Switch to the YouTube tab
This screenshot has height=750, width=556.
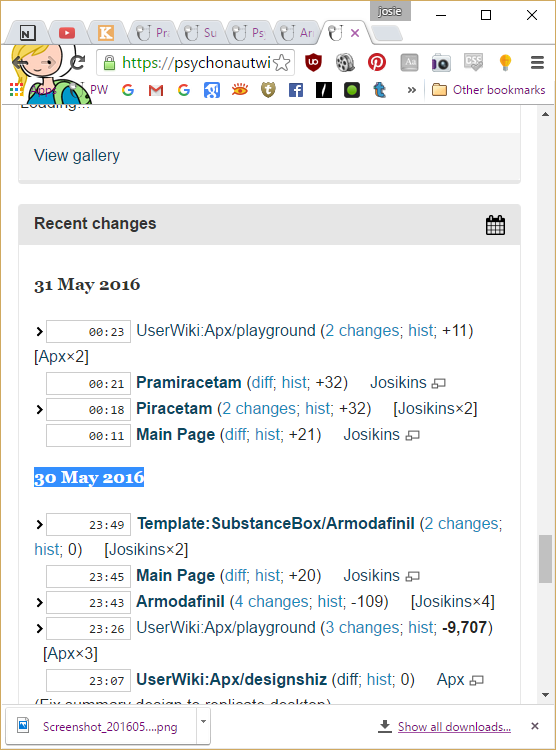click(x=67, y=33)
